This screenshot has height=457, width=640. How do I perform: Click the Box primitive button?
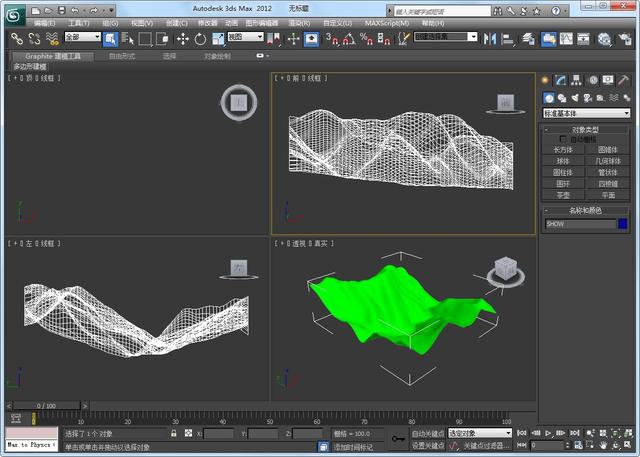(563, 150)
